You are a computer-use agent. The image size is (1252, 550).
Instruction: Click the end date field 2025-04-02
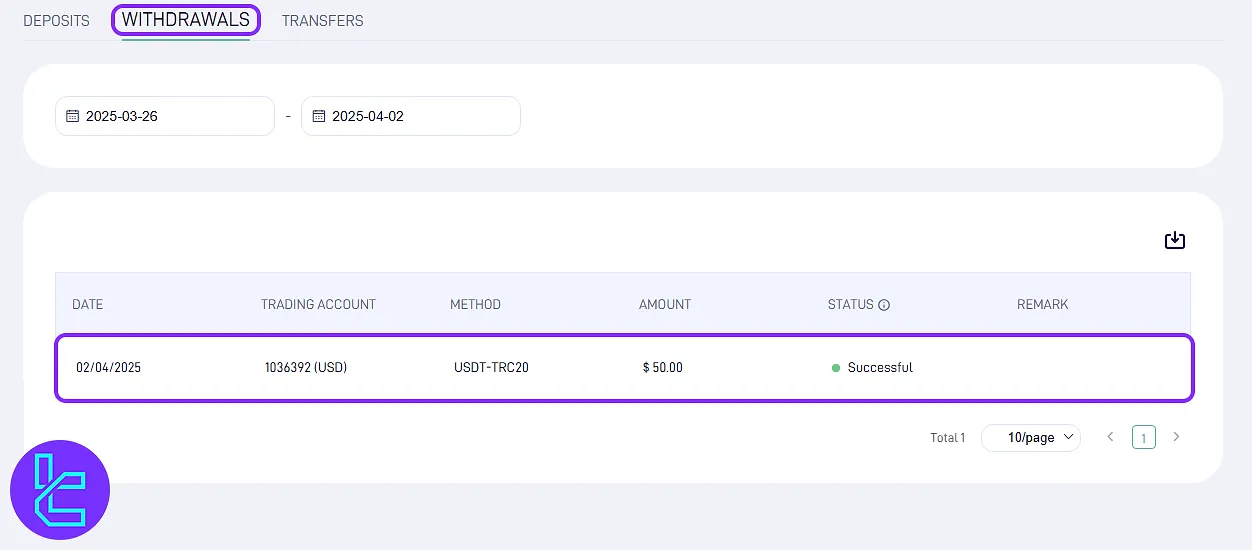click(411, 116)
